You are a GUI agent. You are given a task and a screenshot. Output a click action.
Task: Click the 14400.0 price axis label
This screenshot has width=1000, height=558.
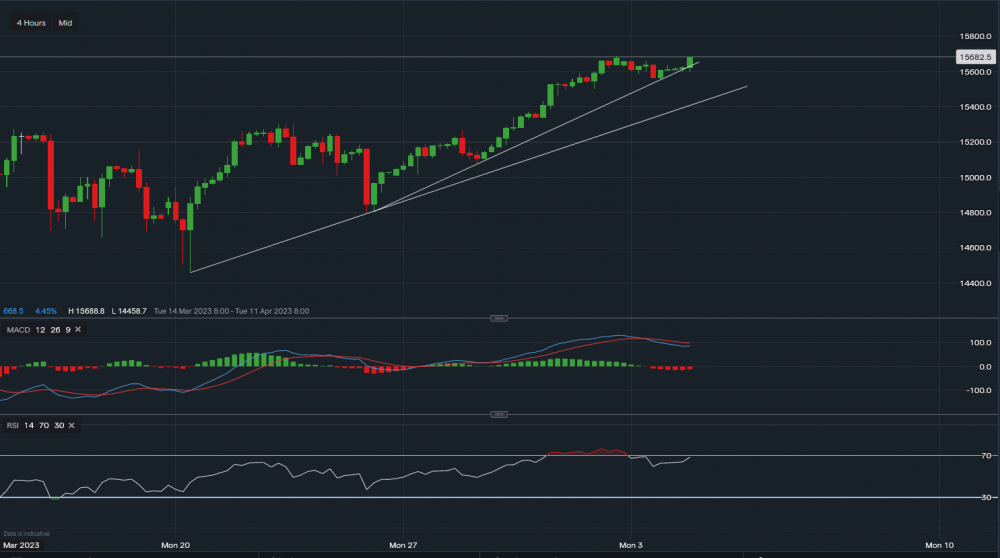point(976,283)
